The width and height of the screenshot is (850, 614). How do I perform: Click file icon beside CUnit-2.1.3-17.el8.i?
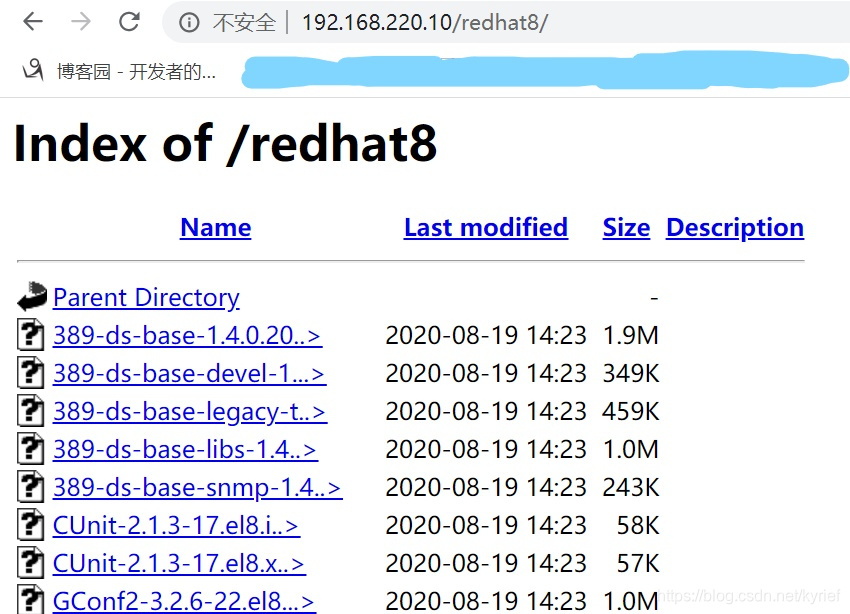[x=30, y=523]
